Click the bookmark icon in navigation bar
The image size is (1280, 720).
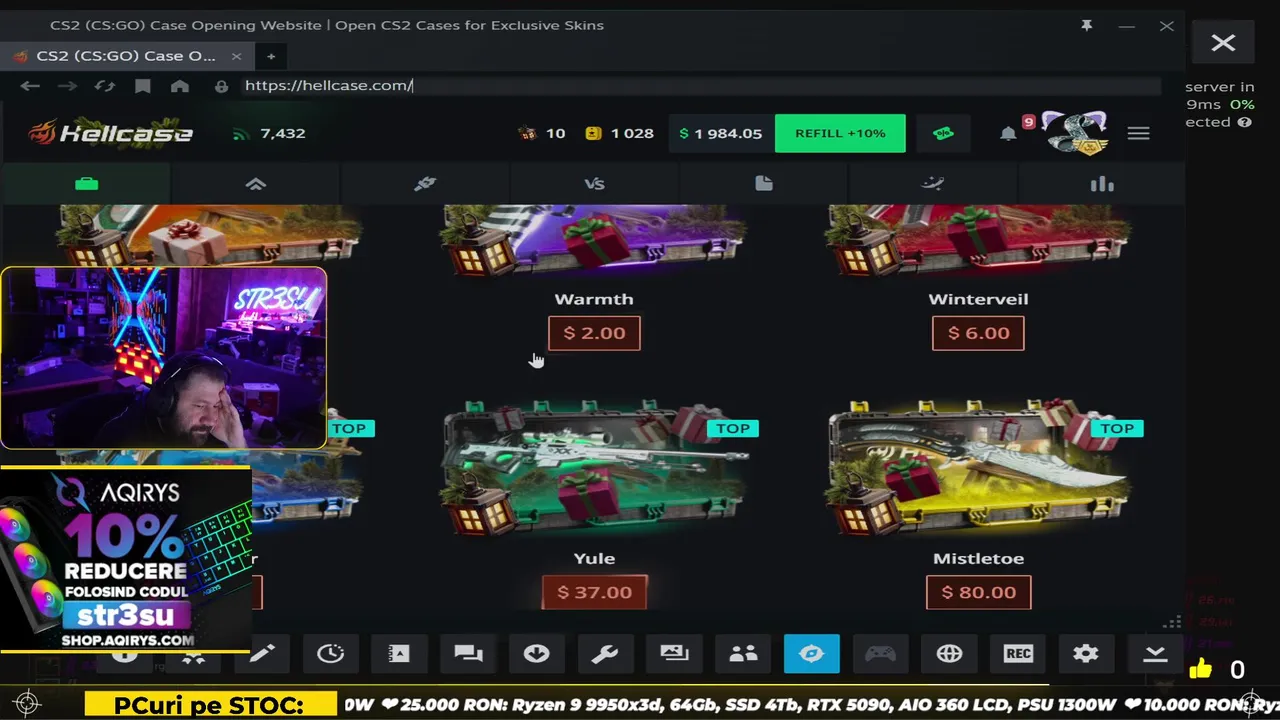143,86
